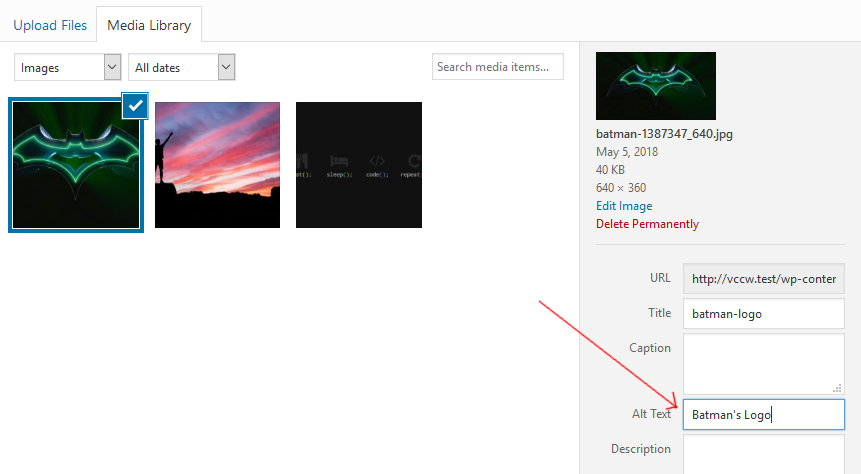Click the filename batman-1387347_640.jpg
This screenshot has height=474, width=861.
[x=664, y=134]
